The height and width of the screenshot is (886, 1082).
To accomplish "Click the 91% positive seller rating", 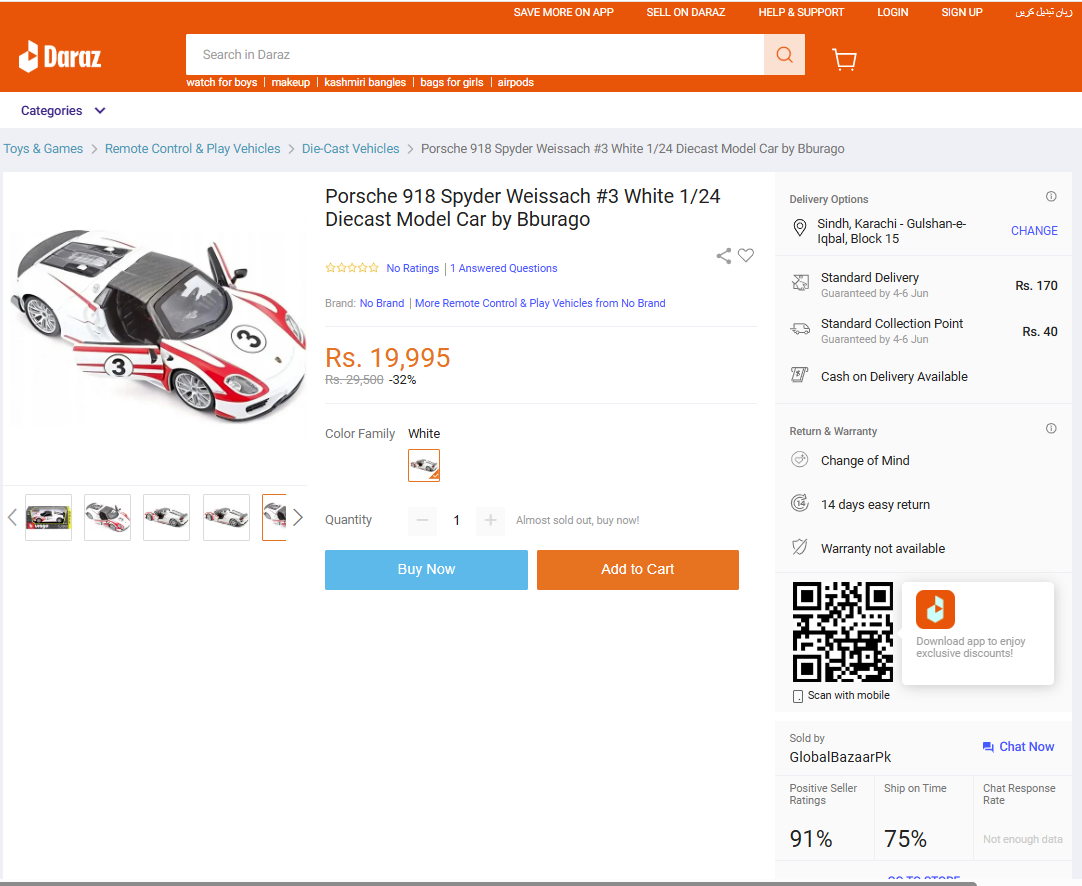I will pyautogui.click(x=811, y=839).
